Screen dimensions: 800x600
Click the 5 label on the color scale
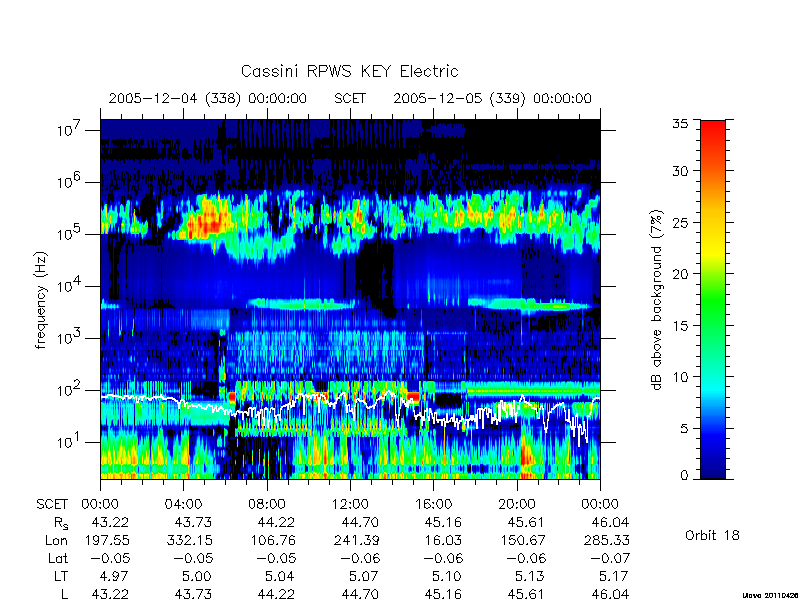pos(684,428)
